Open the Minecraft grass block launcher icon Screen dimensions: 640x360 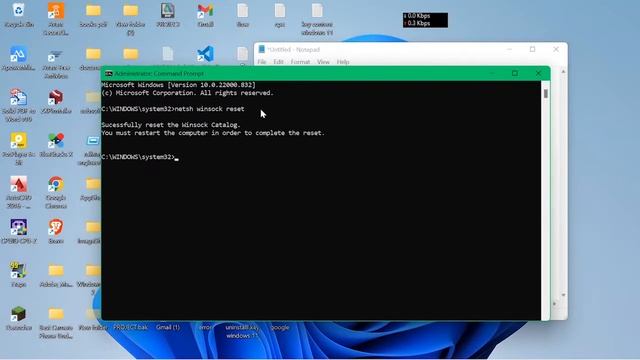(19, 314)
